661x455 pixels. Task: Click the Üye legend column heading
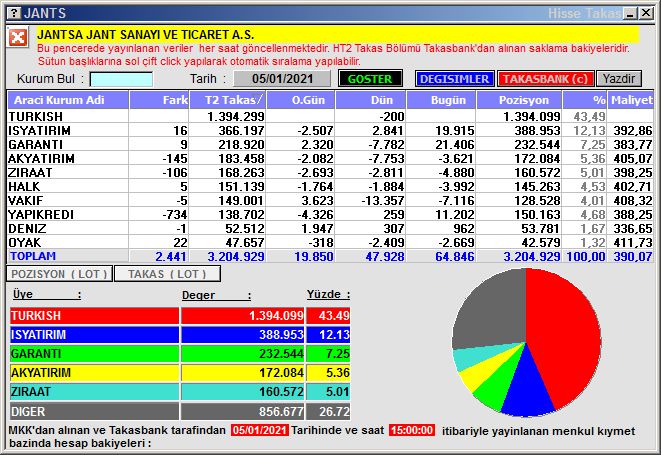point(46,294)
